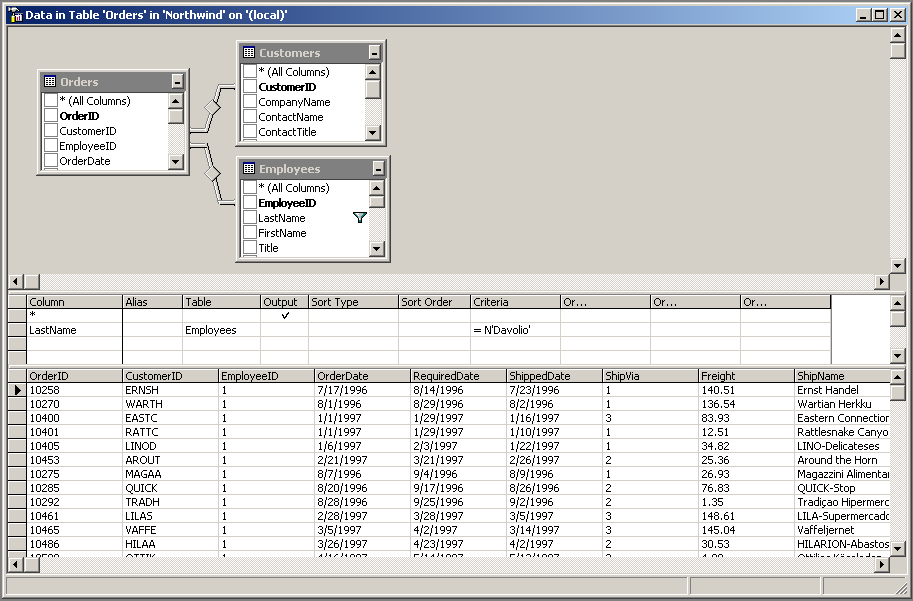Viewport: 913px width, 601px height.
Task: Click the Output column header
Action: point(284,302)
